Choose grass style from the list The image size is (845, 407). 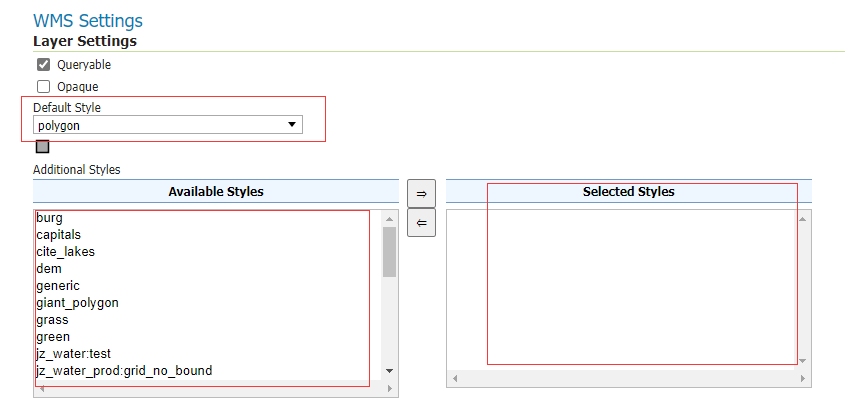[52, 319]
